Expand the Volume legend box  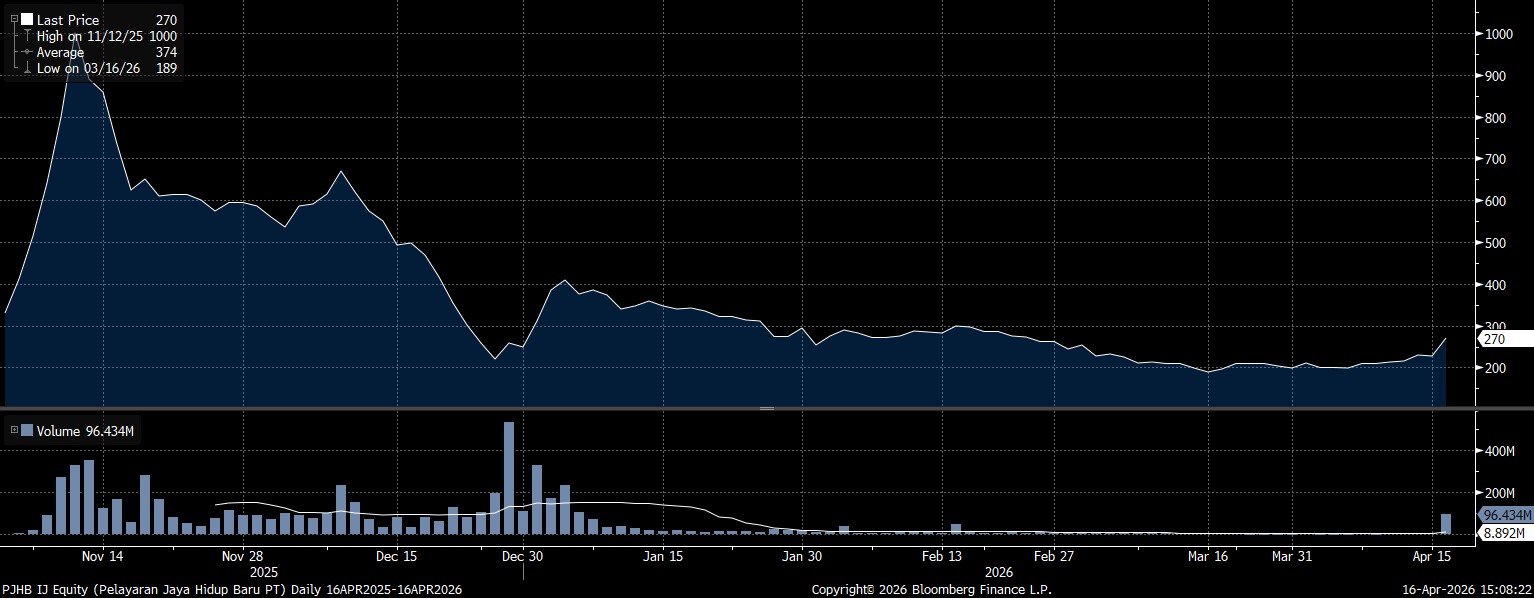pos(14,431)
